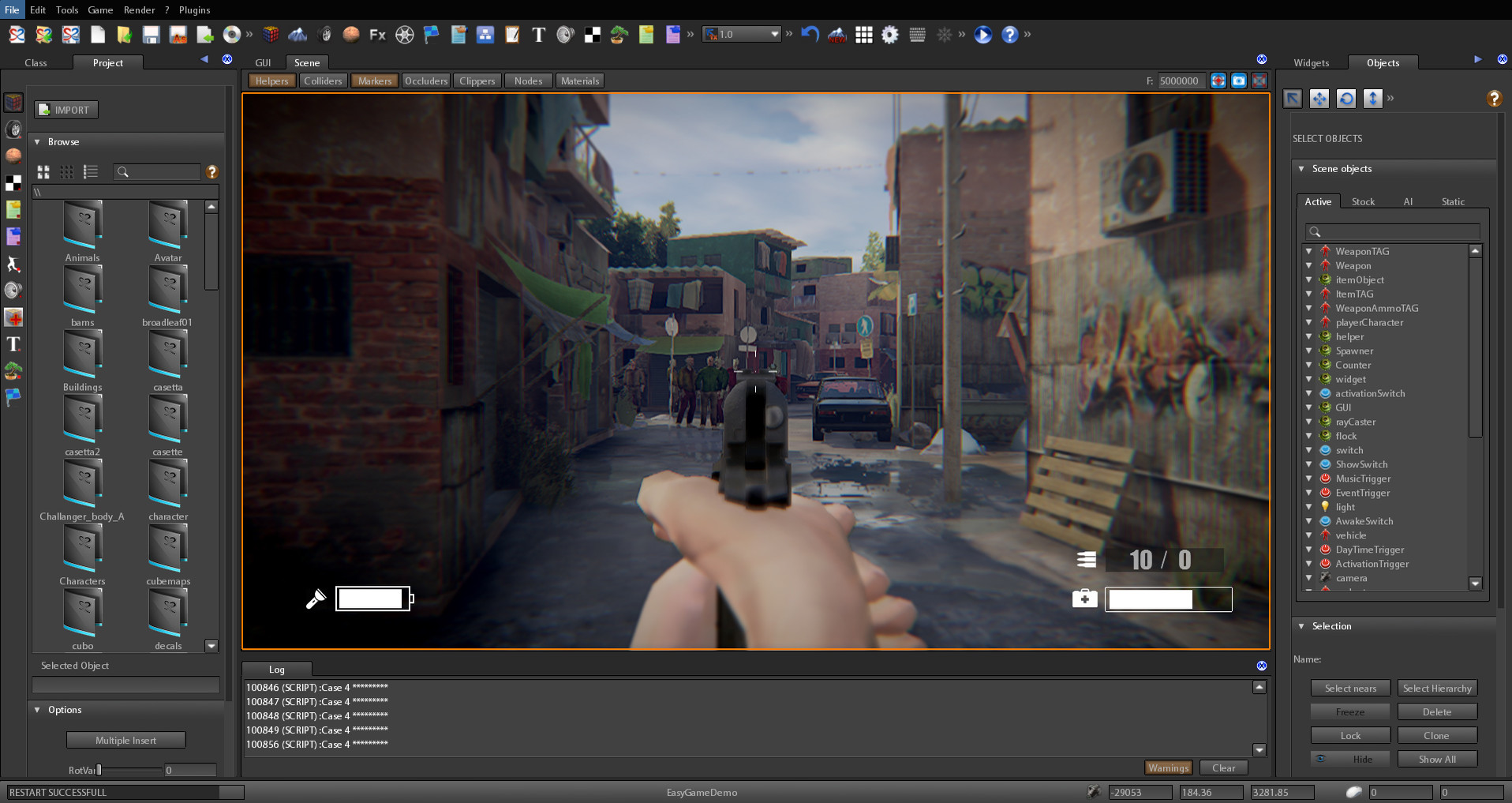Launch the game preview with the Play icon
The width and height of the screenshot is (1512, 803).
pyautogui.click(x=982, y=35)
